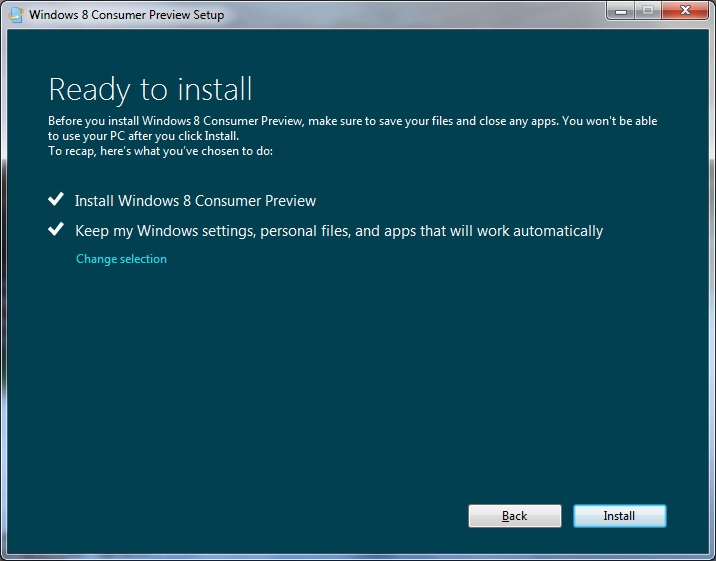Select the "Ready to install" heading

tap(150, 89)
